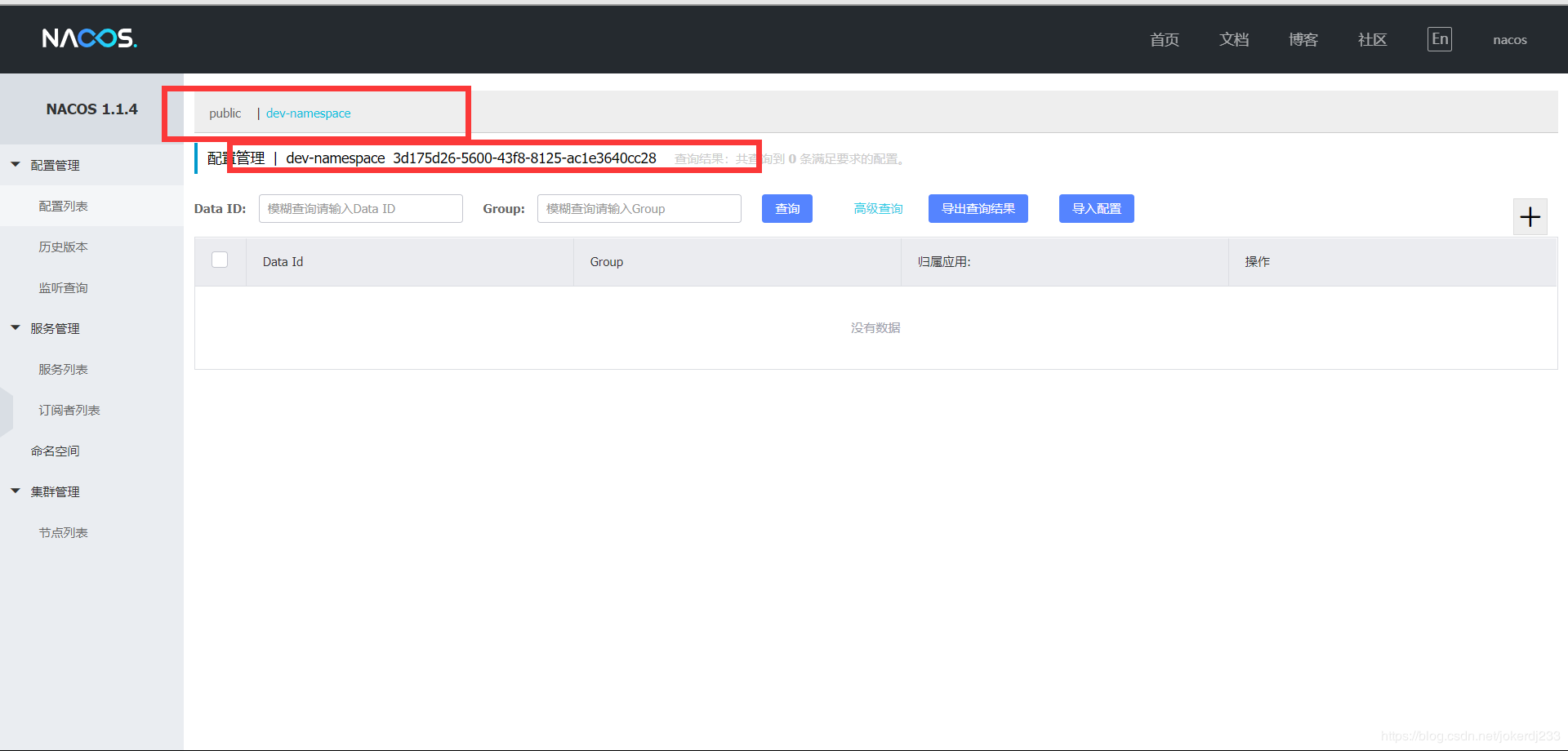Switch to the public namespace tab
Viewport: 1568px width, 751px height.
(x=225, y=113)
